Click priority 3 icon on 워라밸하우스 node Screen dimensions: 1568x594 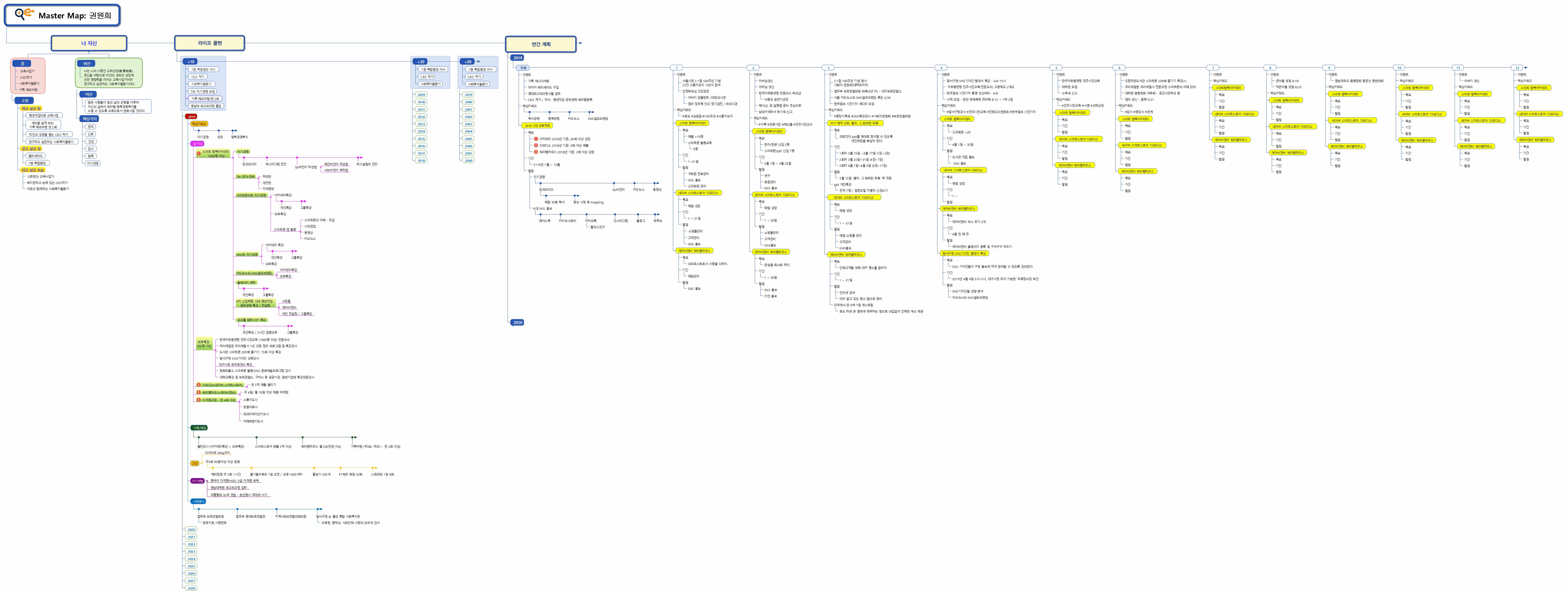[x=198, y=393]
